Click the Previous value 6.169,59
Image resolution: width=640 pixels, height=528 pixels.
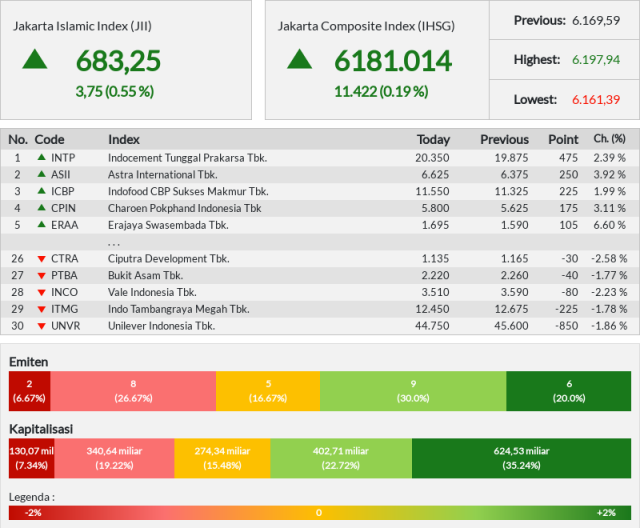click(x=596, y=20)
